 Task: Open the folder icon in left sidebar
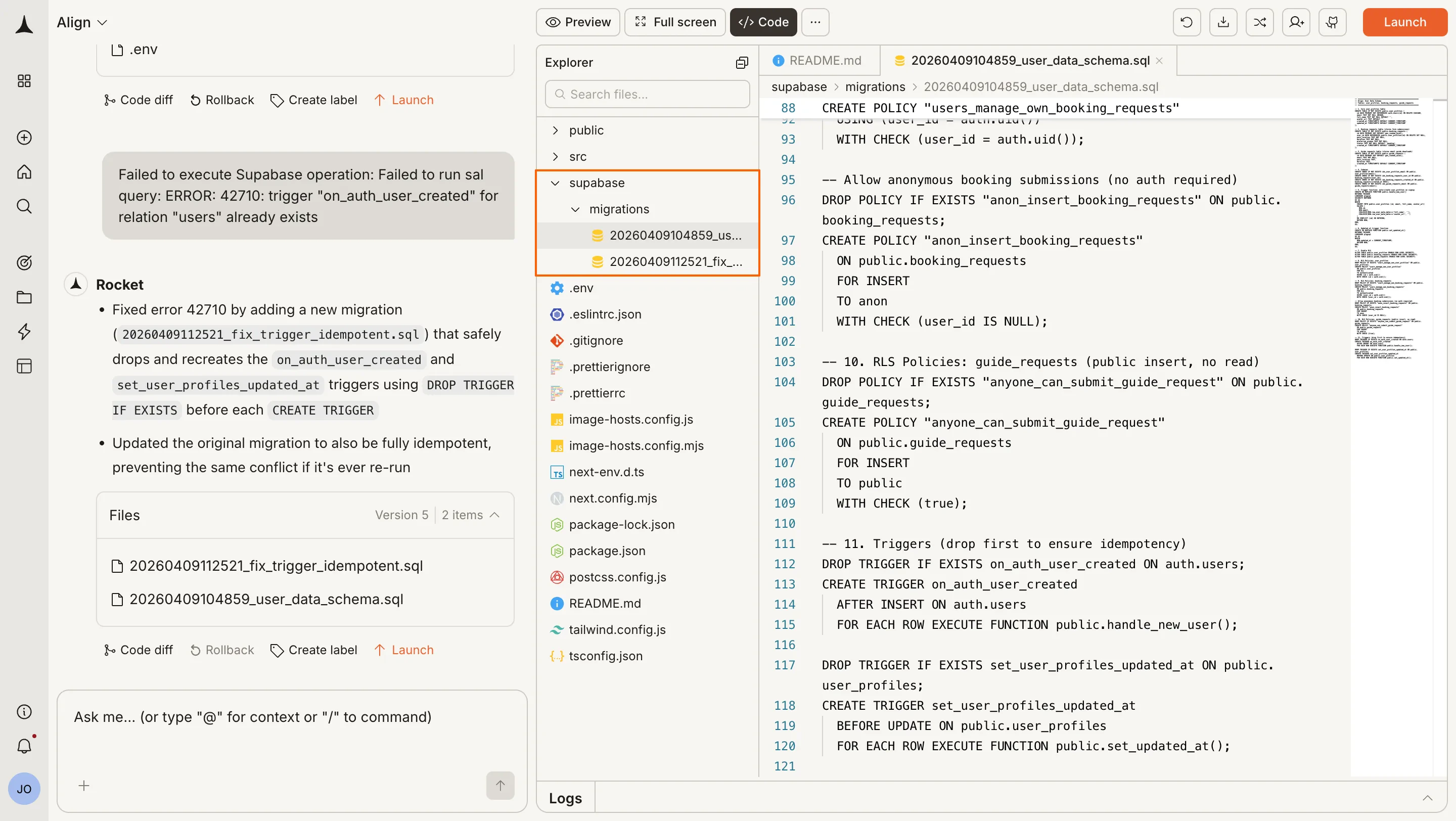point(24,297)
